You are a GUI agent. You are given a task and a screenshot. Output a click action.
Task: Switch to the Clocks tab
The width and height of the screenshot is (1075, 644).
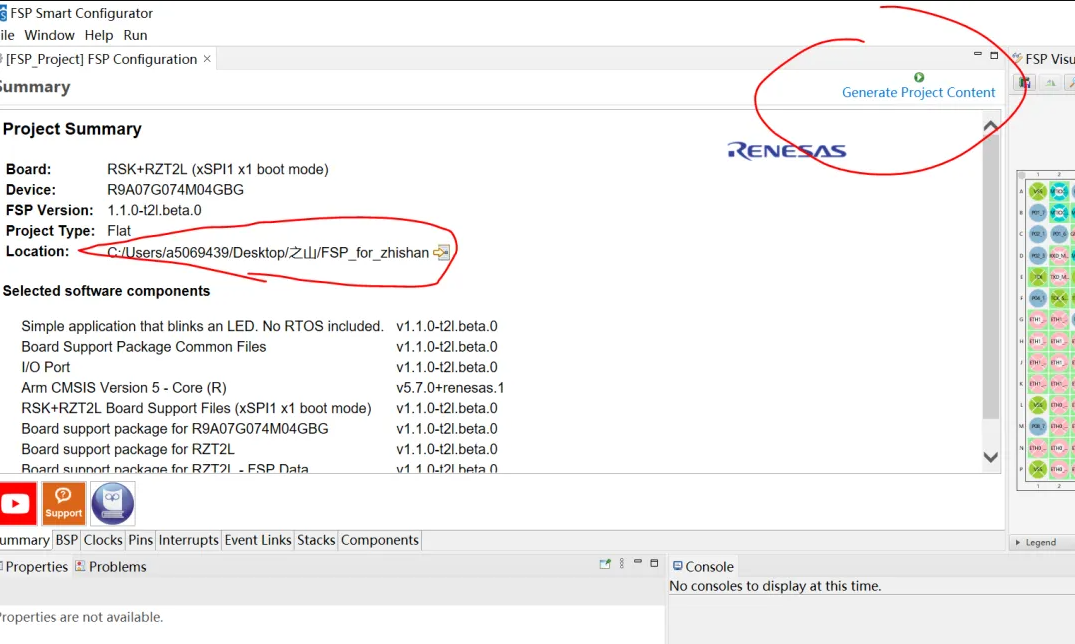(x=103, y=540)
